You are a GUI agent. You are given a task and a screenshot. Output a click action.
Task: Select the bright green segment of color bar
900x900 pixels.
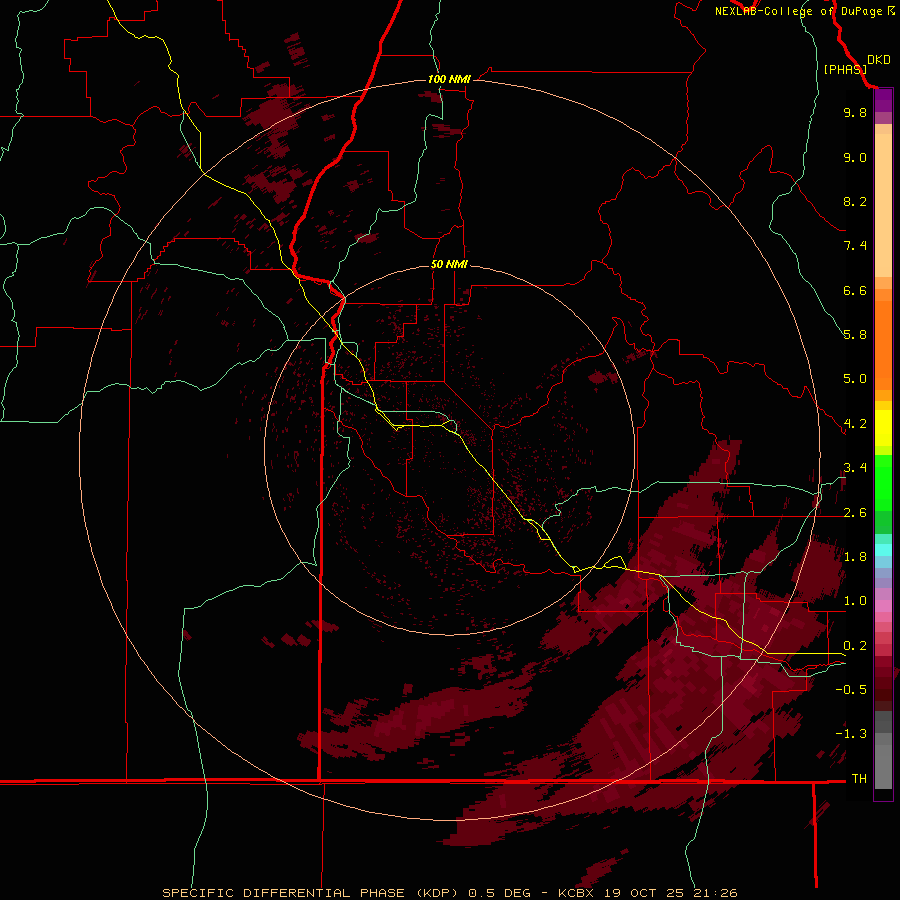pyautogui.click(x=883, y=482)
